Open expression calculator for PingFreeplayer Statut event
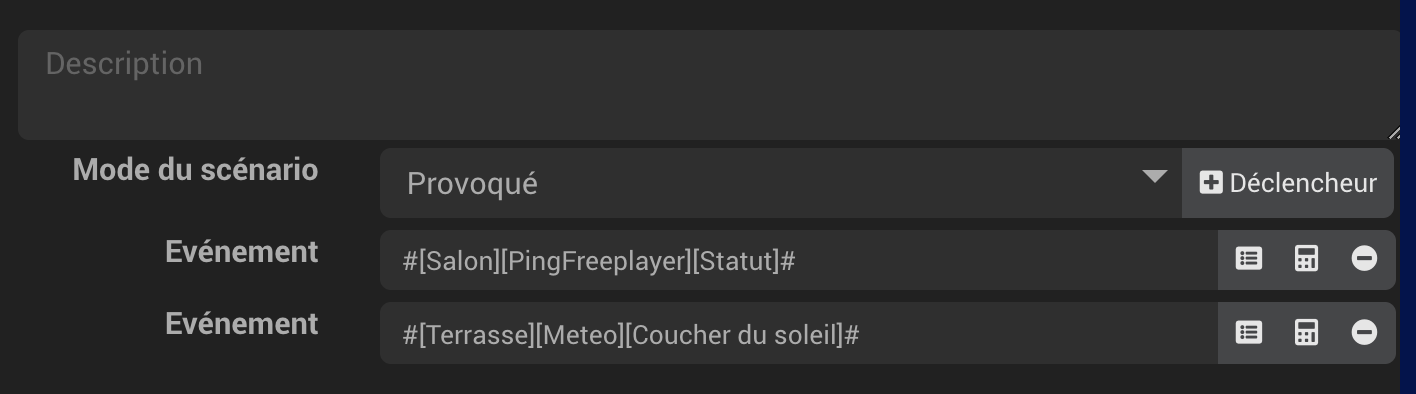The width and height of the screenshot is (1416, 394). click(x=1306, y=260)
